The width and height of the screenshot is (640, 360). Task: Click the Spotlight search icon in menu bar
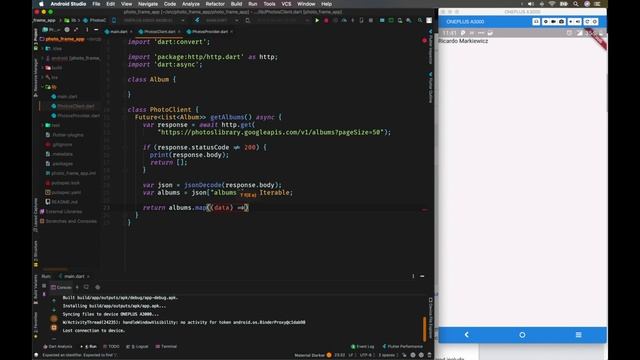(x=576, y=4)
